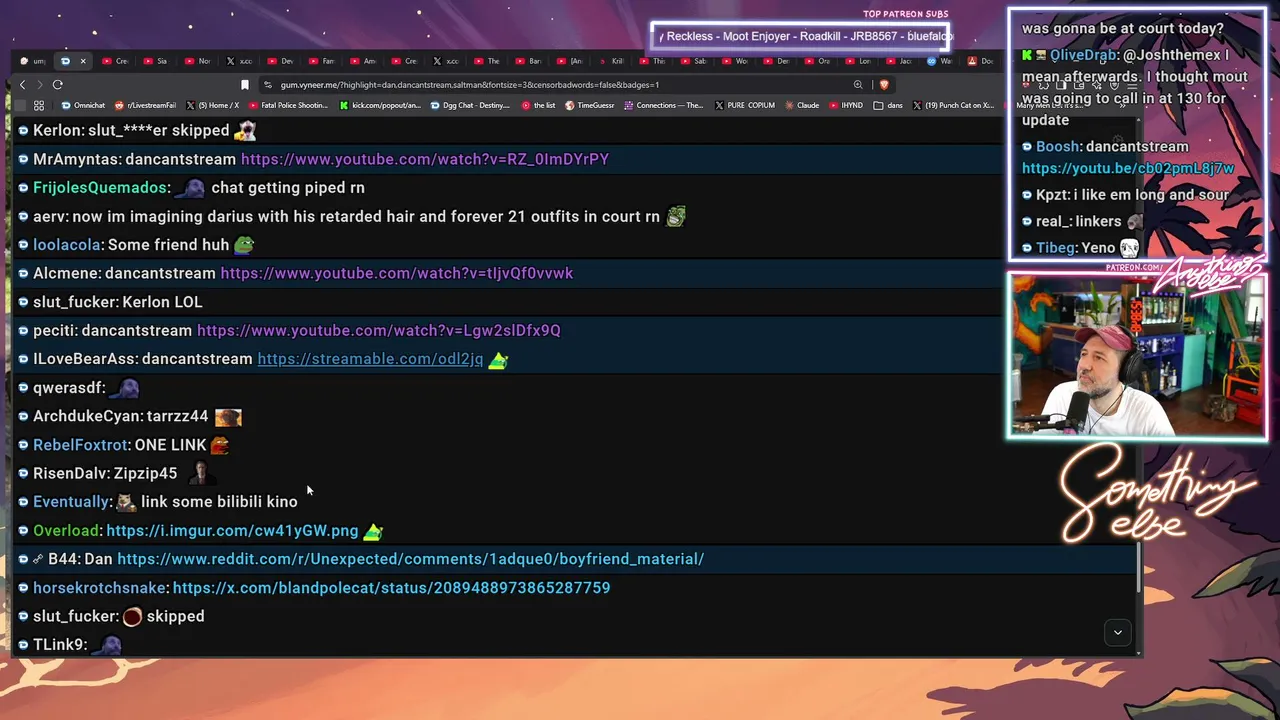Open ILoveBearAss's streamable.com link
Image resolution: width=1280 pixels, height=720 pixels.
(370, 359)
